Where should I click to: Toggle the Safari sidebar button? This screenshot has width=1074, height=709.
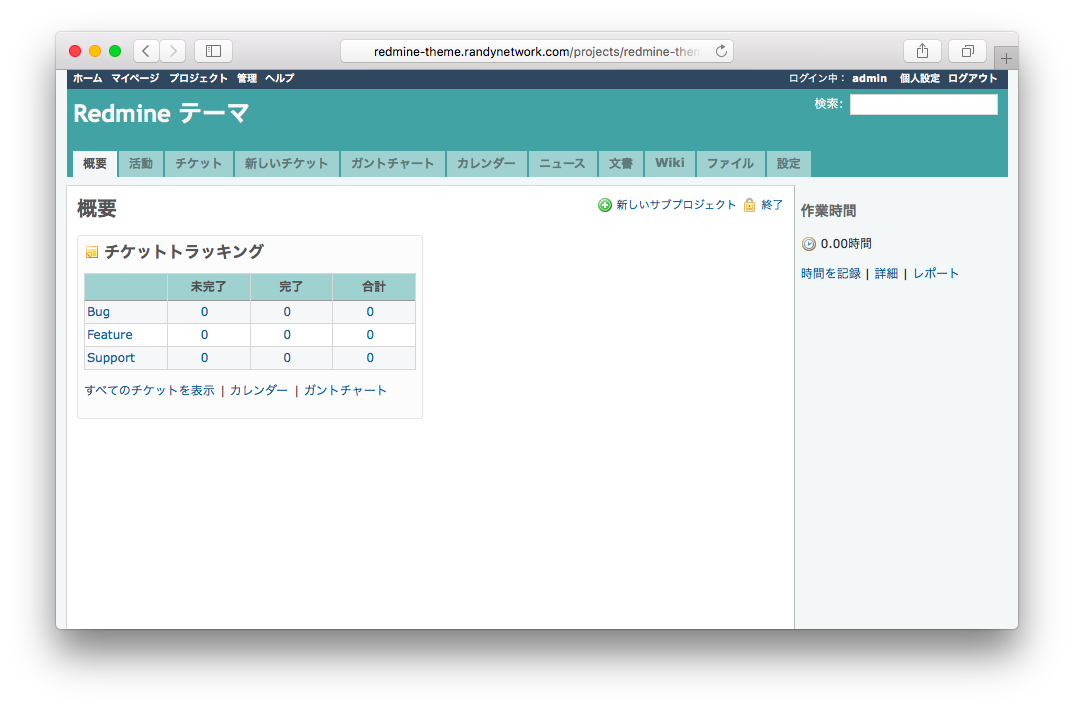click(x=213, y=51)
